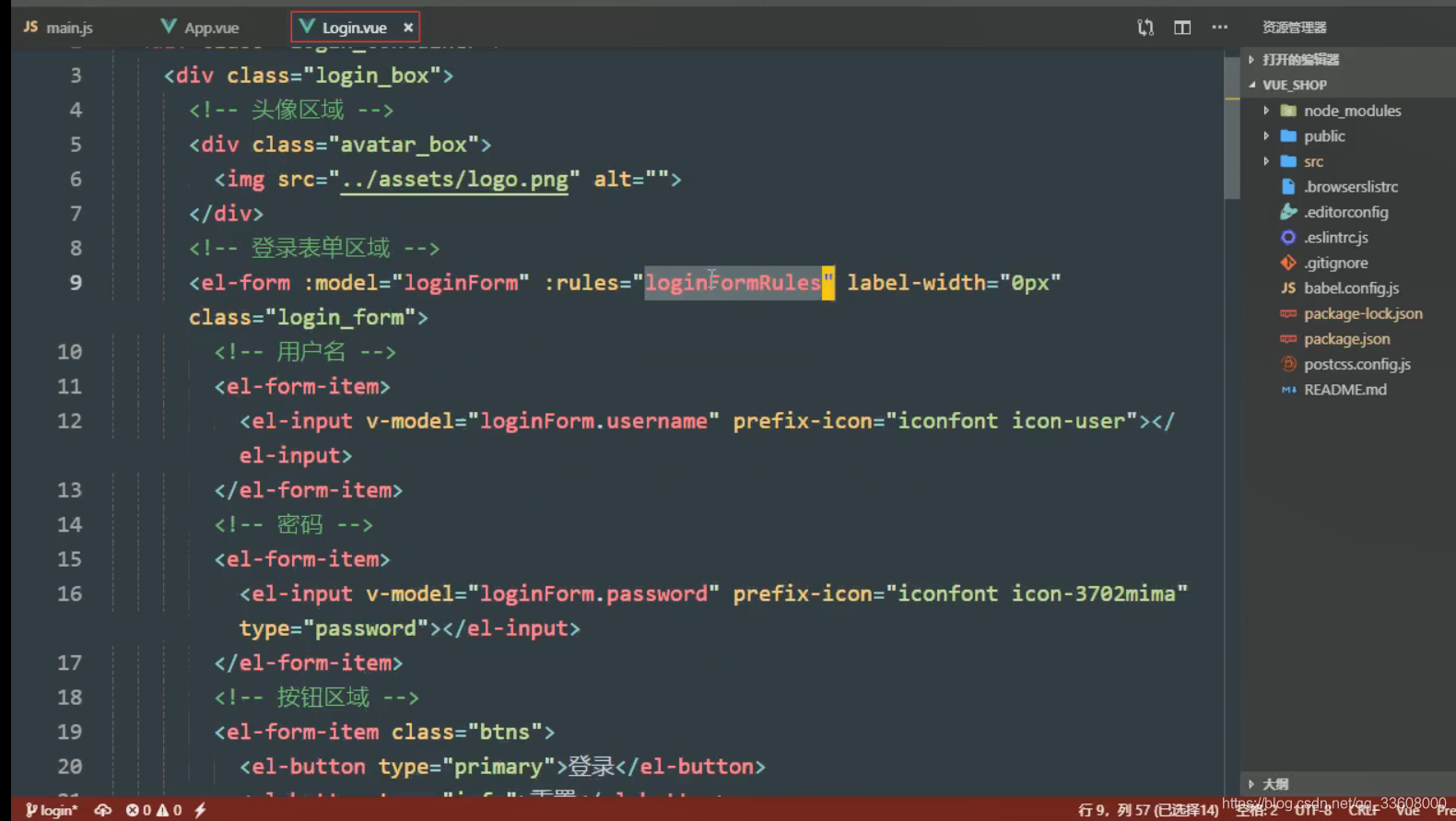Viewport: 1456px width, 821px height.
Task: Open package-lock.json from the explorer
Action: [x=1363, y=313]
